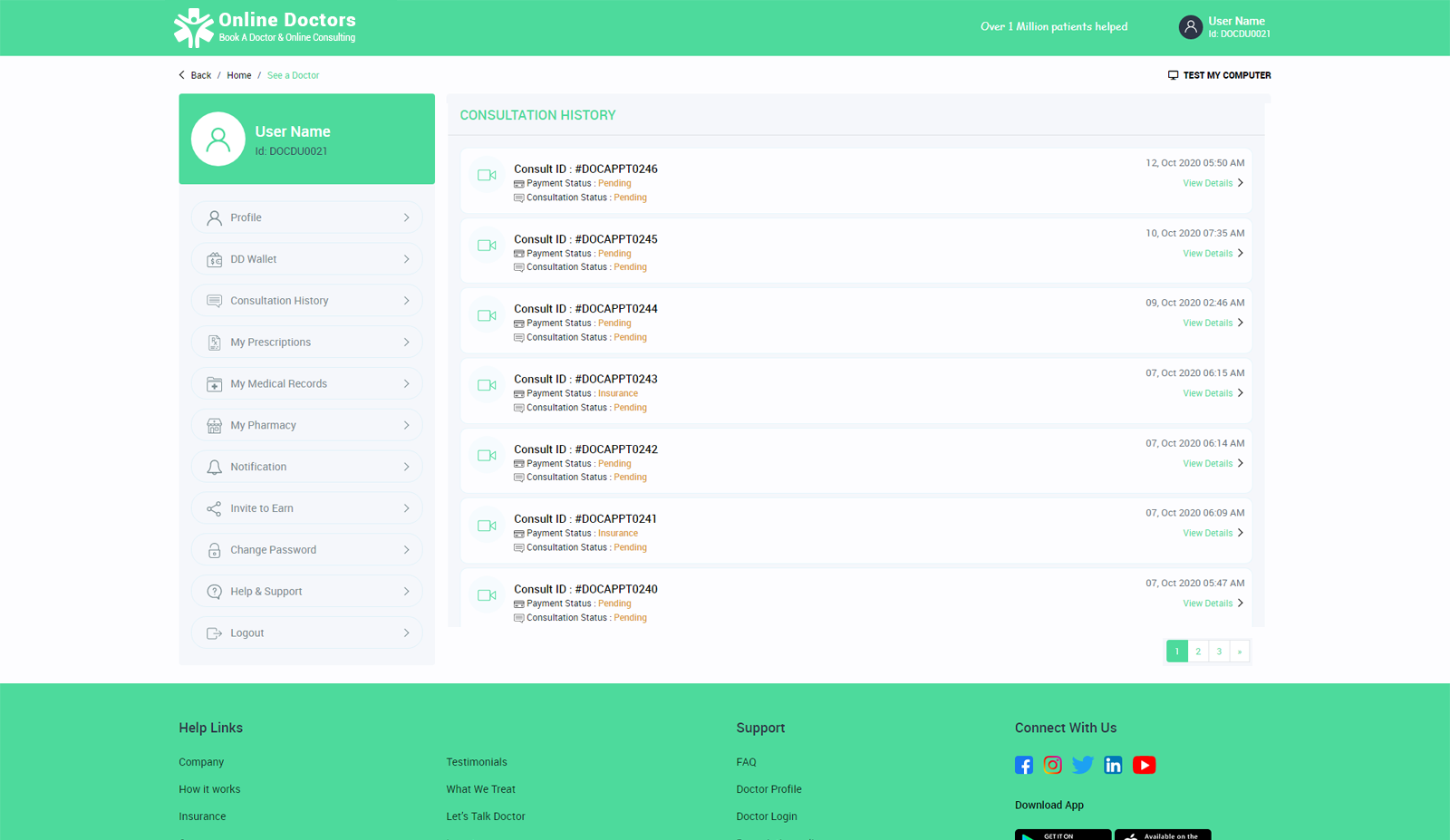Expand the Consultation History row chevron
Image resolution: width=1450 pixels, height=840 pixels.
coord(406,301)
